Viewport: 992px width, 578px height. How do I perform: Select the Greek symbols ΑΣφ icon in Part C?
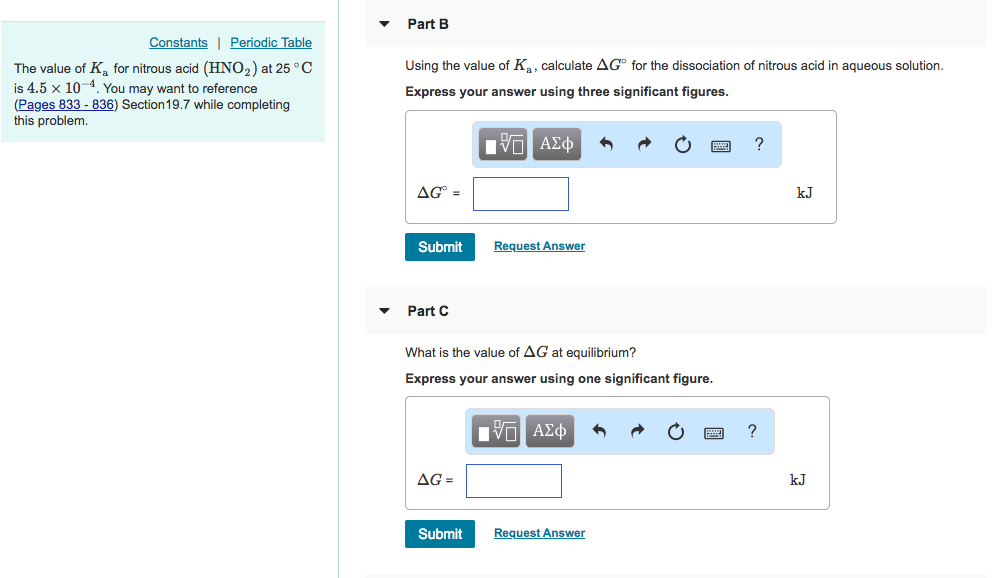(549, 430)
